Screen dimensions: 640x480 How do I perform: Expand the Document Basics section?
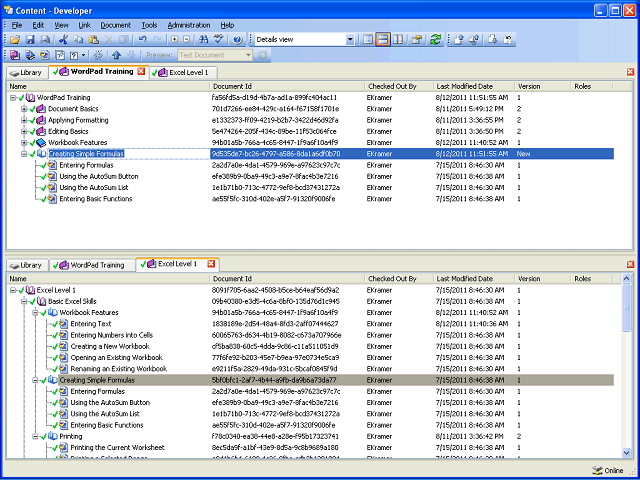pos(24,109)
